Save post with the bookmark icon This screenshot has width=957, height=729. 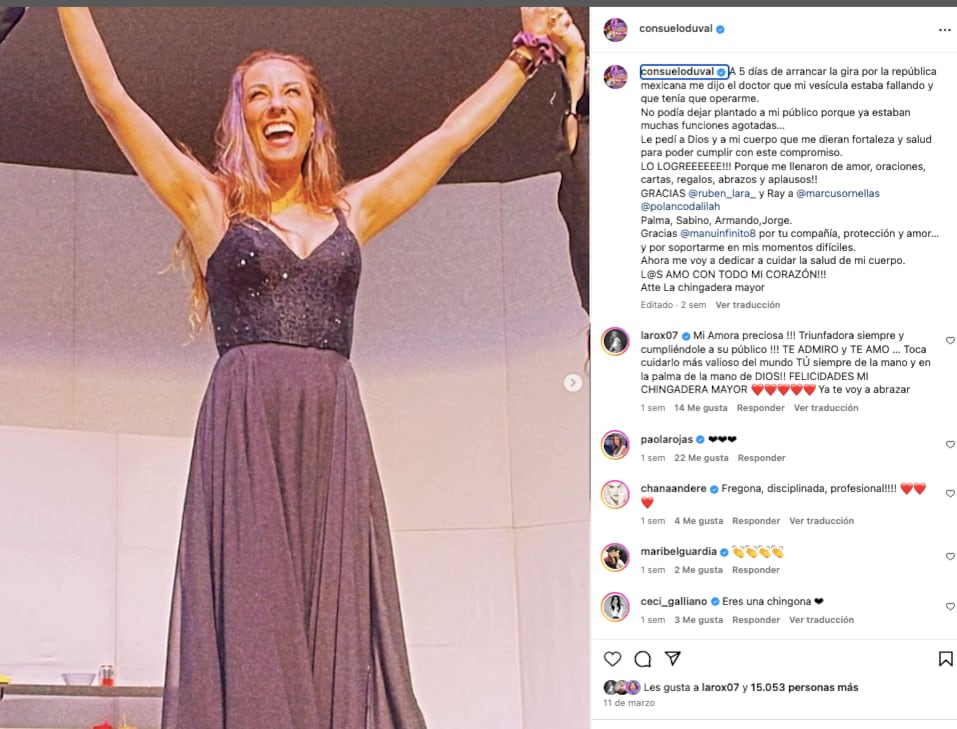point(945,659)
